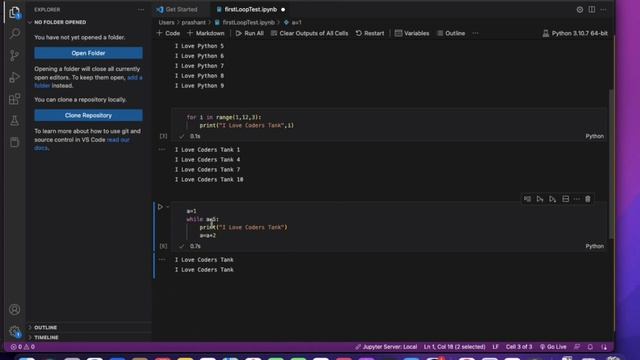Select the Python 3.10.7 64-bit kernel

[575, 33]
